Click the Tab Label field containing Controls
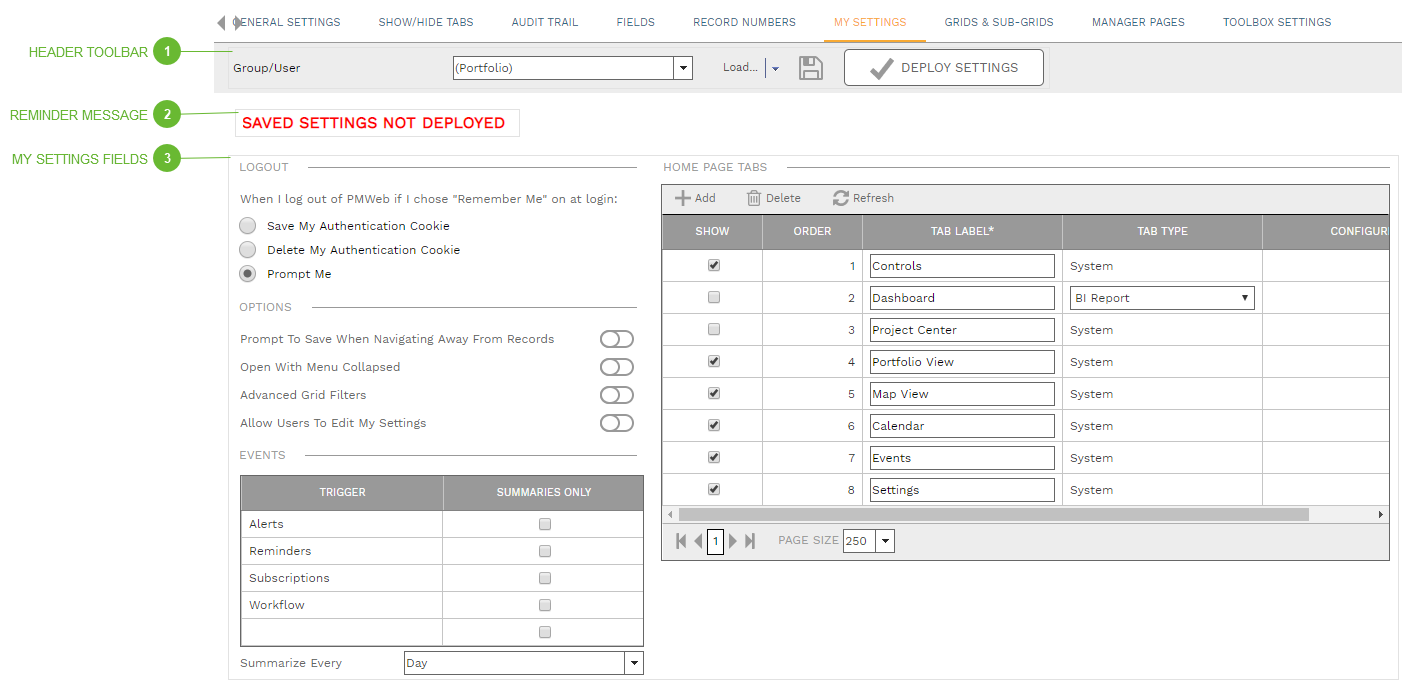1405x692 pixels. point(961,265)
